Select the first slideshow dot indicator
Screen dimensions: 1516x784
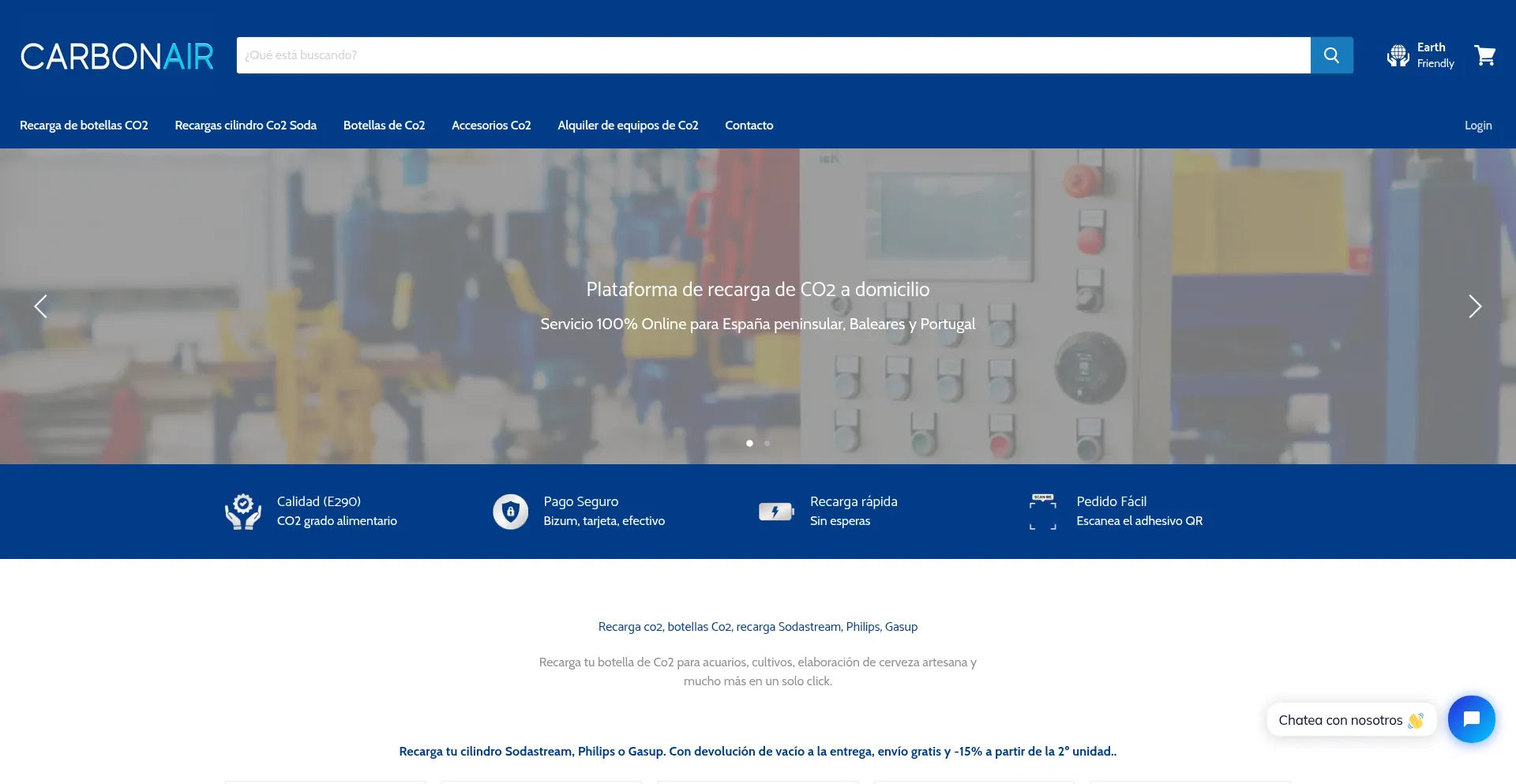coord(749,443)
